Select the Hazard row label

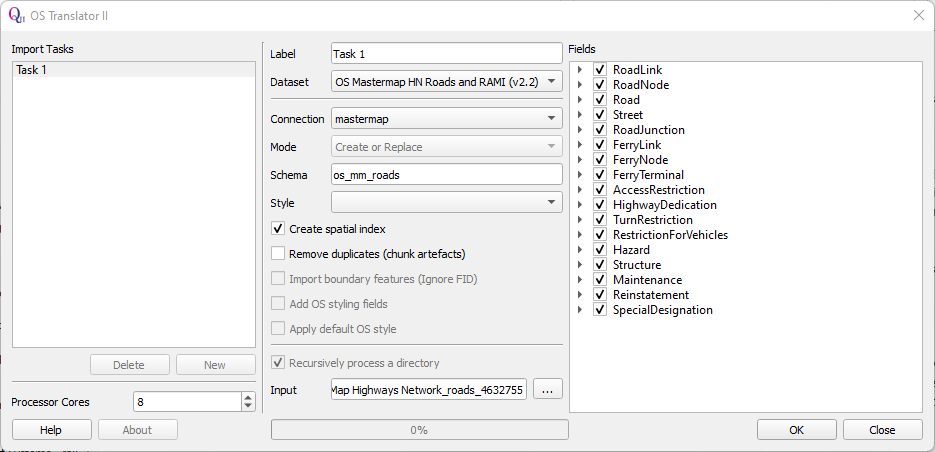coord(631,250)
